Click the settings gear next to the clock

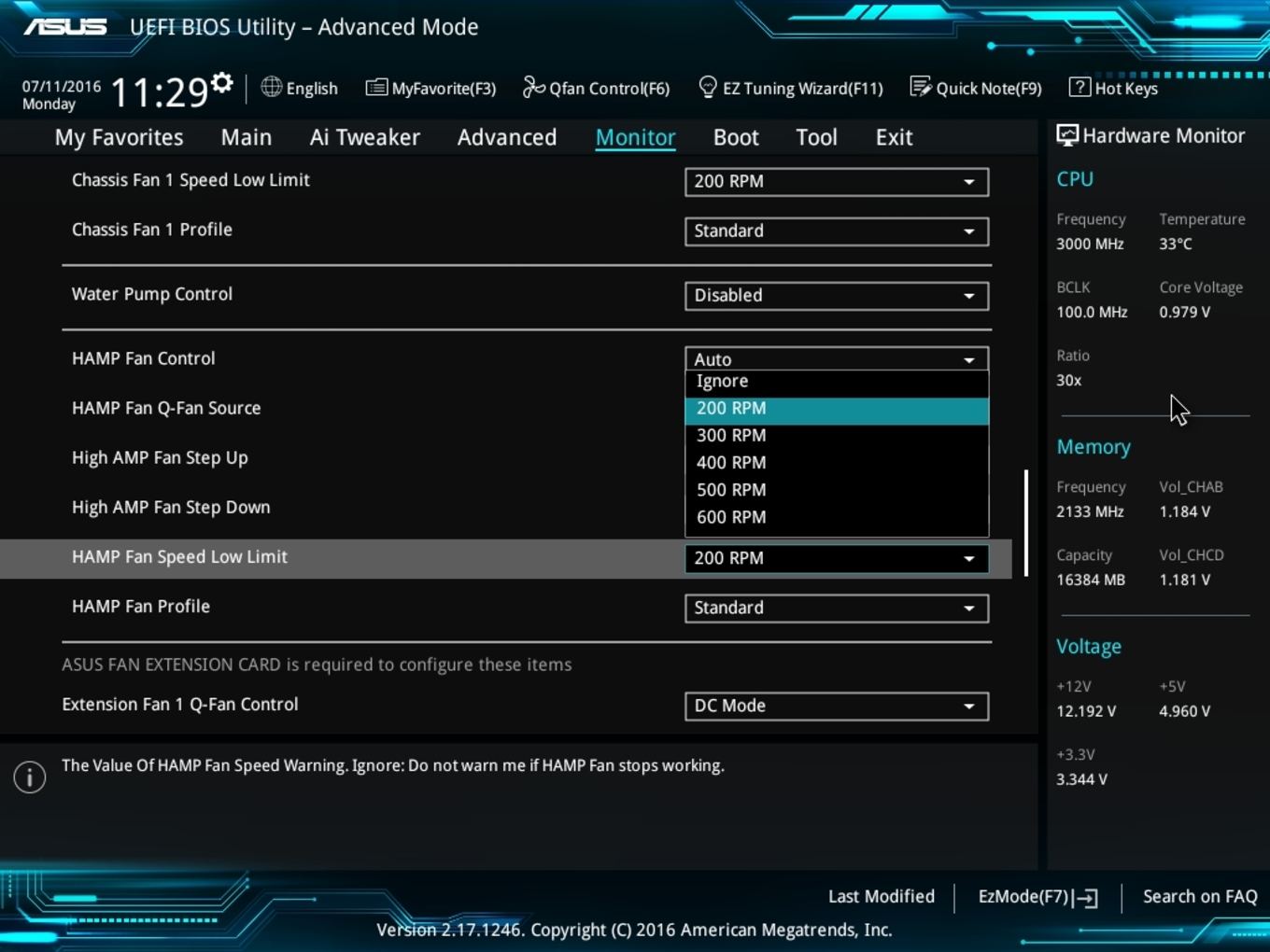point(221,83)
